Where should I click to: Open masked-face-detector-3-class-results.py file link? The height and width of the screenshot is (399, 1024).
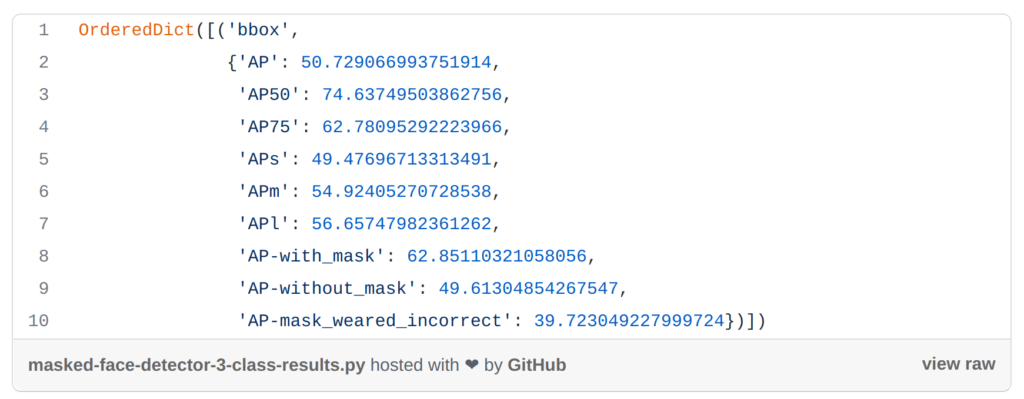(197, 365)
